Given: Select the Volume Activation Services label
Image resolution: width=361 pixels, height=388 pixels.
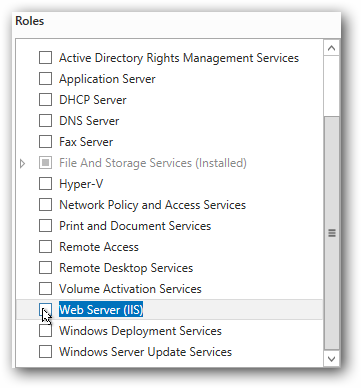Looking at the screenshot, I should 130,289.
